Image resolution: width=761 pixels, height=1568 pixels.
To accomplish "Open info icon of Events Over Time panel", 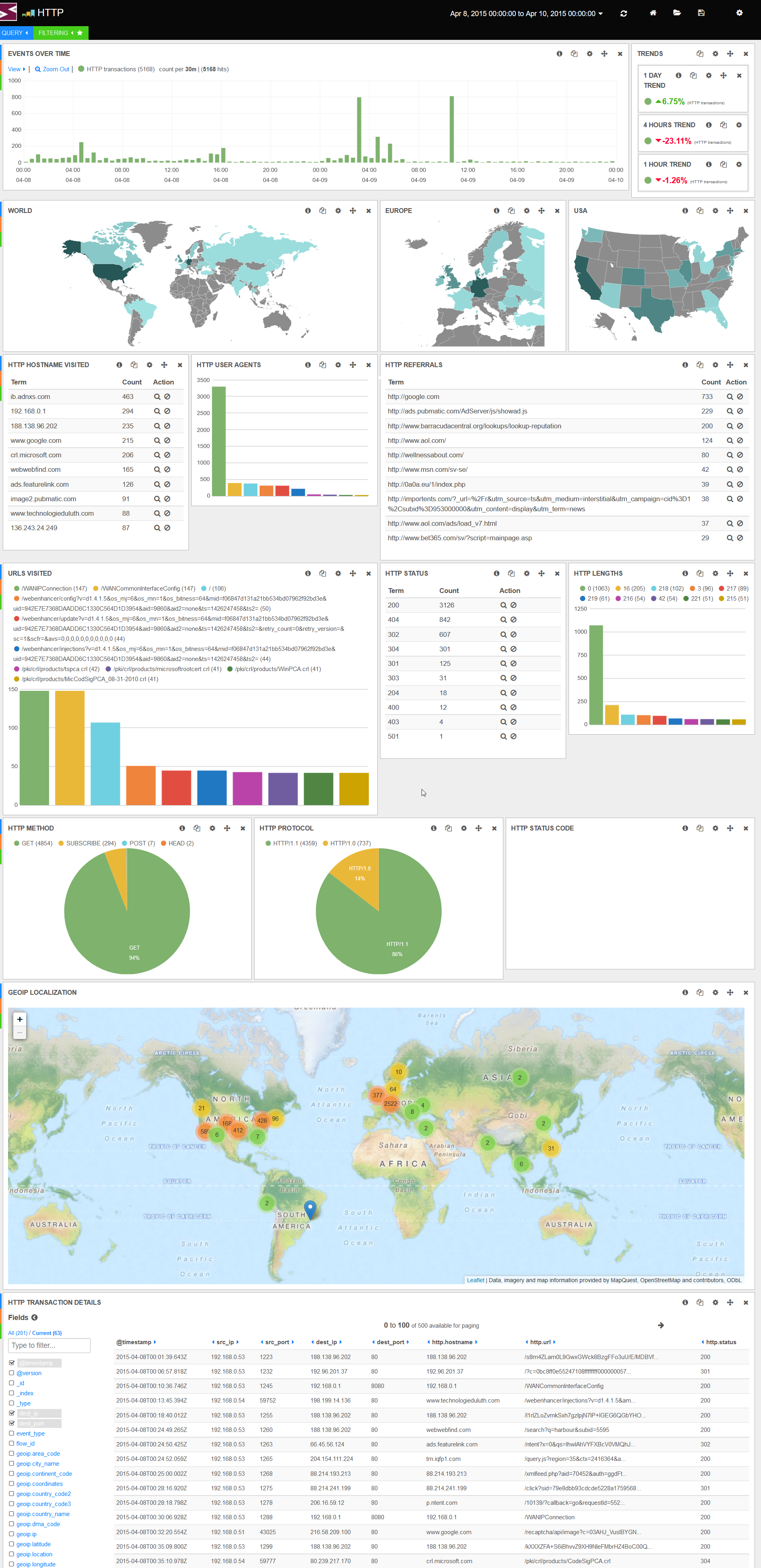I will pos(559,54).
